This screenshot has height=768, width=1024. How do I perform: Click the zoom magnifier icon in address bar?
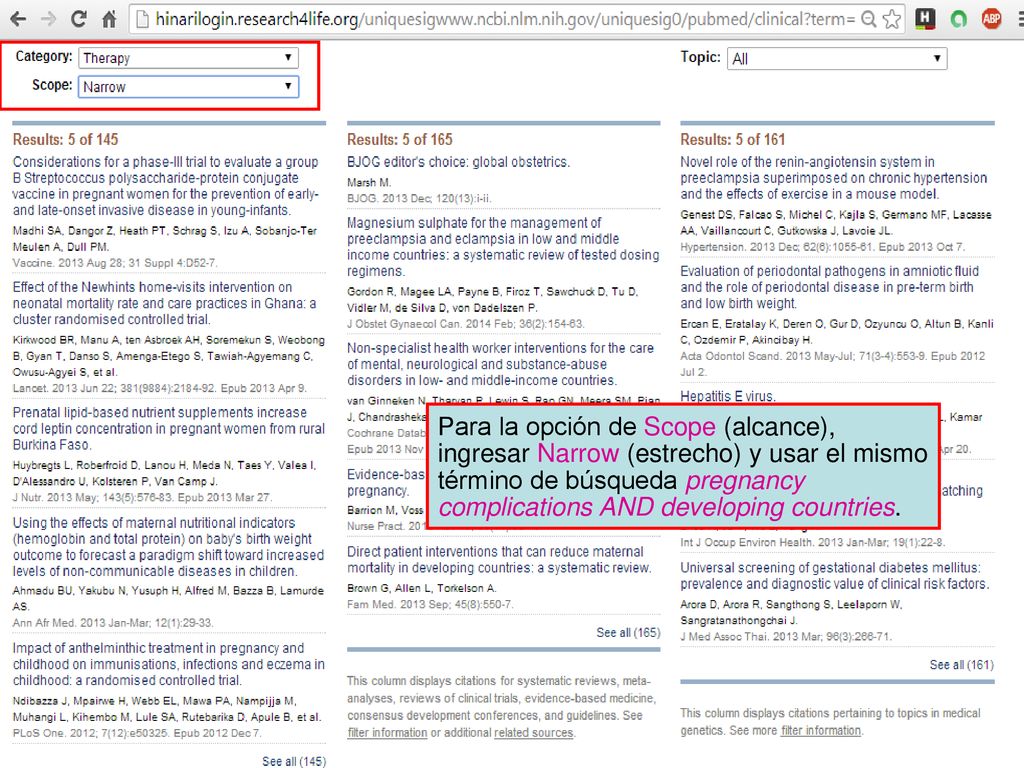click(x=869, y=19)
